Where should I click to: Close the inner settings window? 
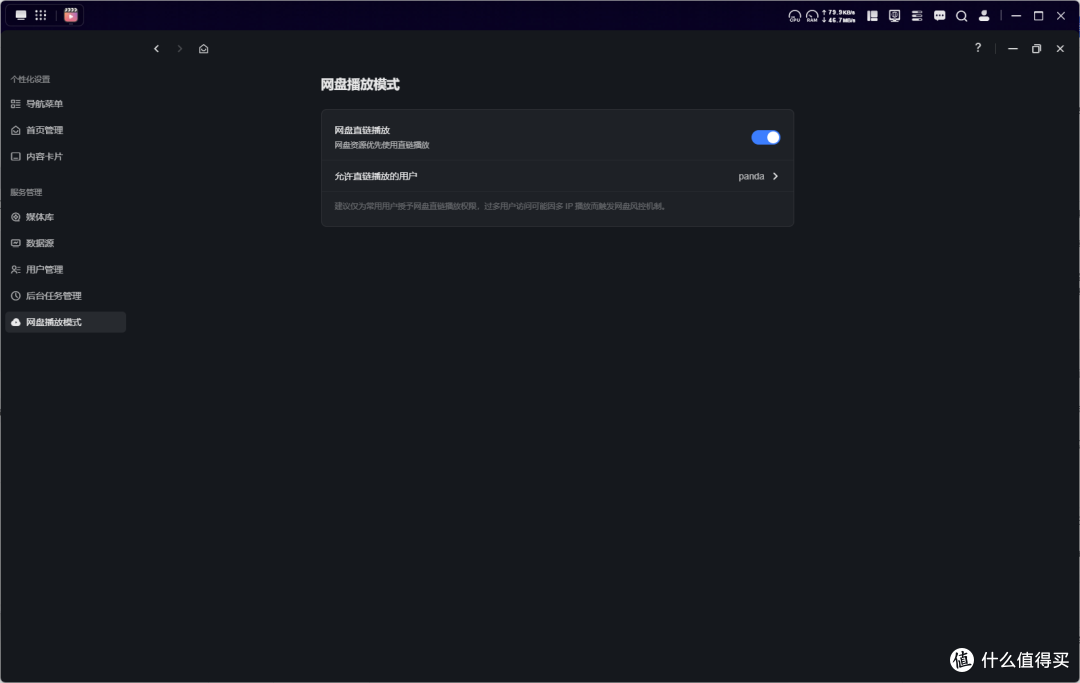coord(1060,49)
